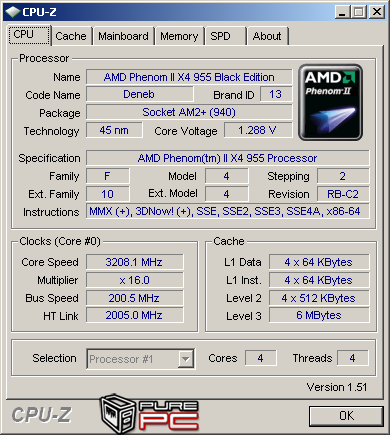Click the Instructions field text
The height and width of the screenshot is (435, 390).
(225, 211)
